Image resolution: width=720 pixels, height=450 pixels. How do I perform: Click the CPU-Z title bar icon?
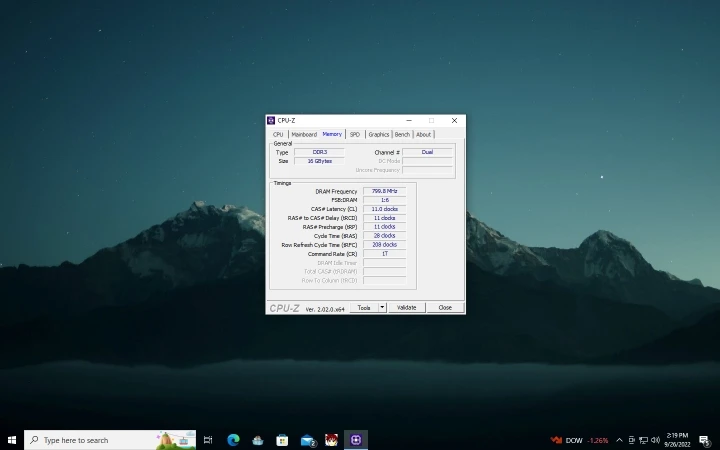click(x=271, y=120)
